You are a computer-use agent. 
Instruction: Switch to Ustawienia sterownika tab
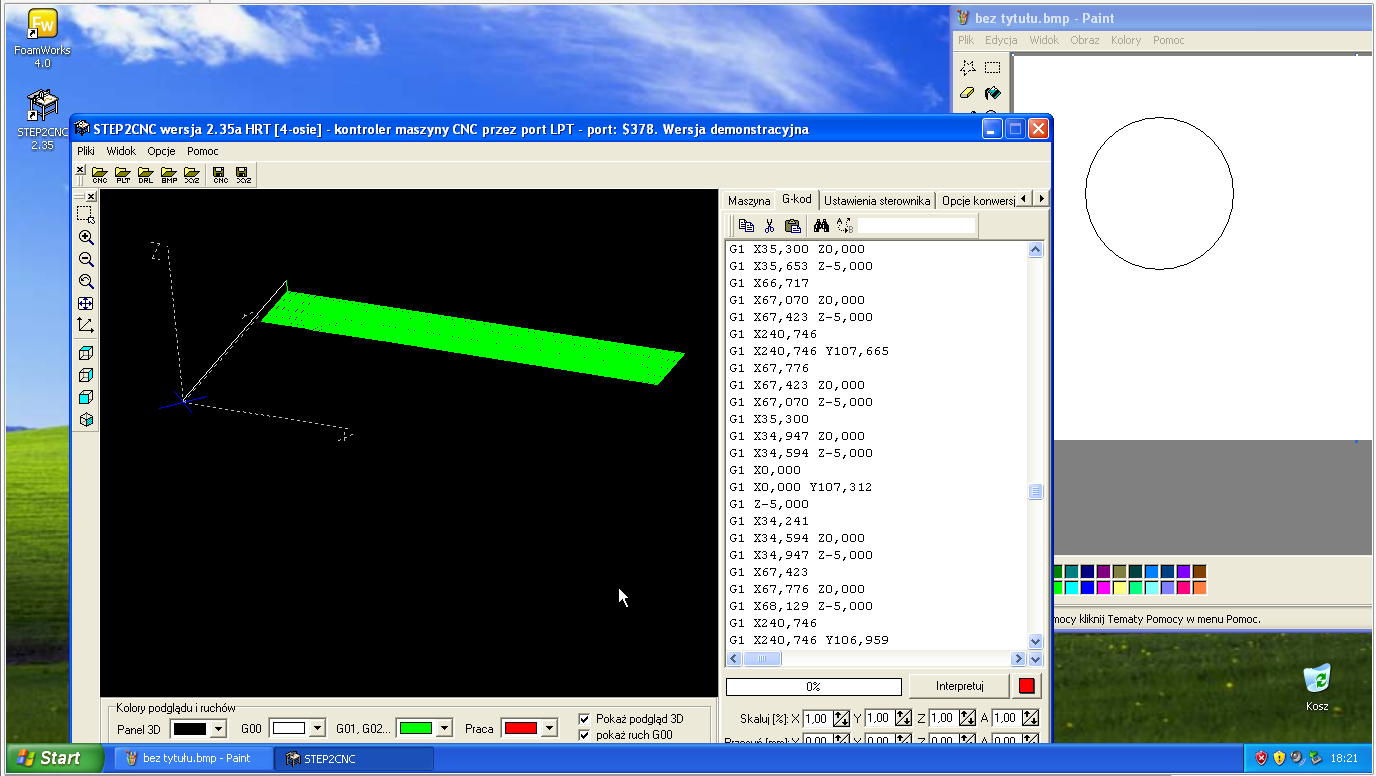coord(877,201)
